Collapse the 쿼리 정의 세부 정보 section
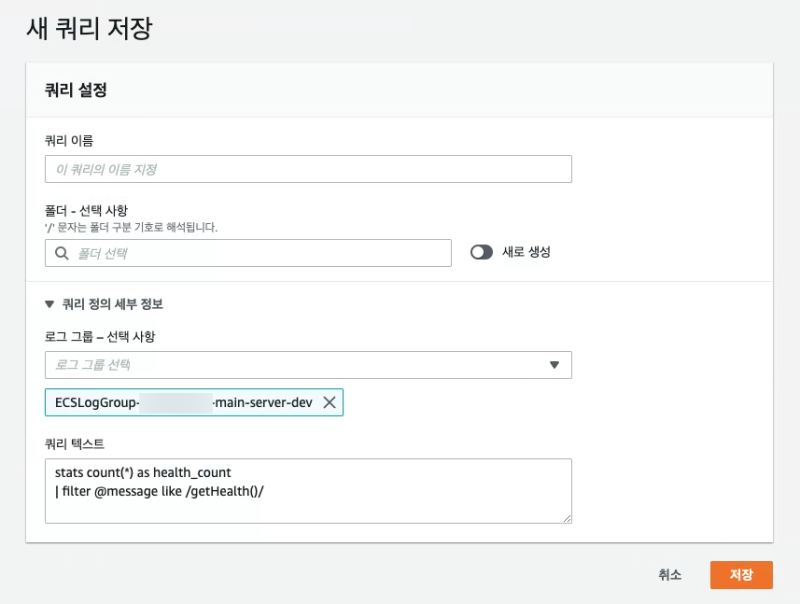 tap(50, 304)
